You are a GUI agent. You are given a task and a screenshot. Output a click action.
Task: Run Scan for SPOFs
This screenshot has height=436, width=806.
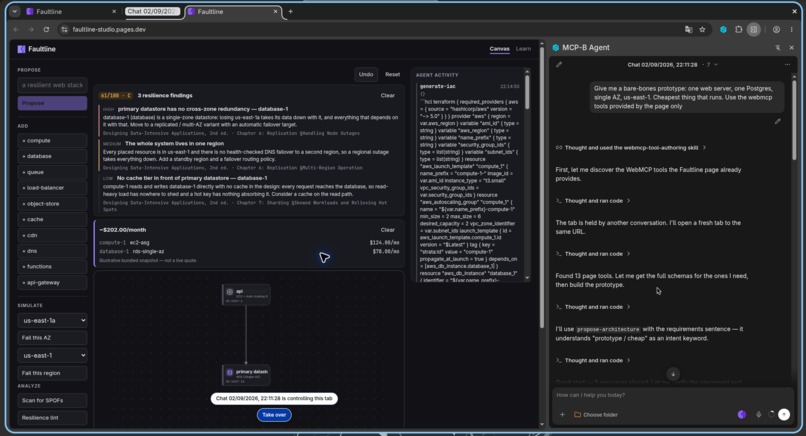point(52,400)
